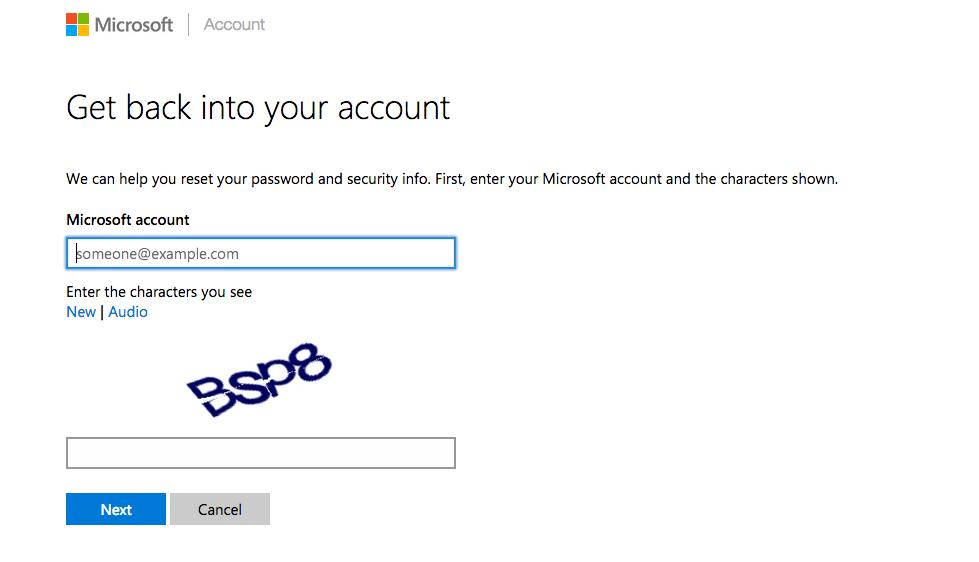Click the Microsoft four-square logo icon
Screen dimensions: 979x562
[77, 24]
